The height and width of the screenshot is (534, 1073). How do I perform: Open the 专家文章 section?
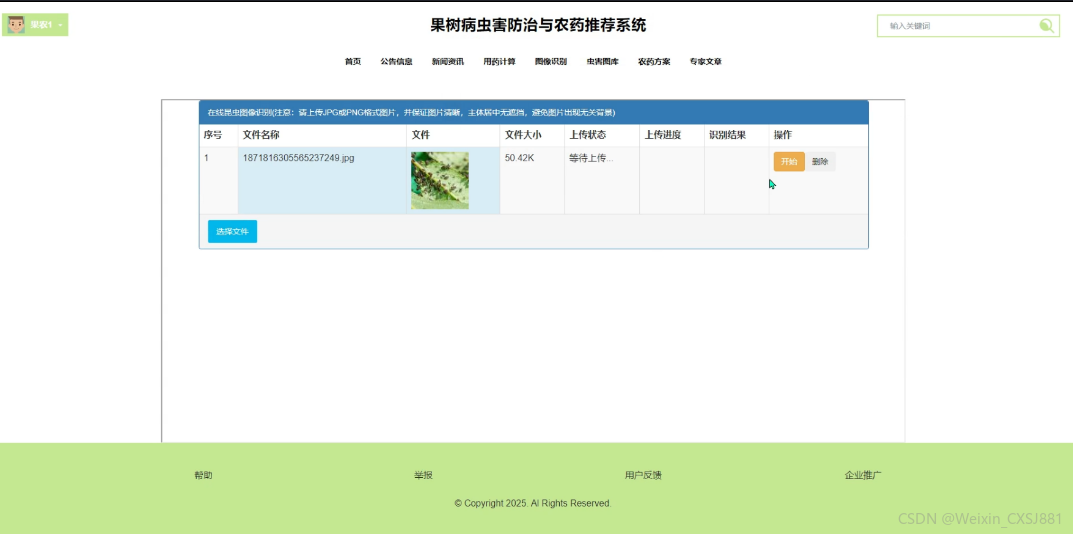click(x=706, y=62)
